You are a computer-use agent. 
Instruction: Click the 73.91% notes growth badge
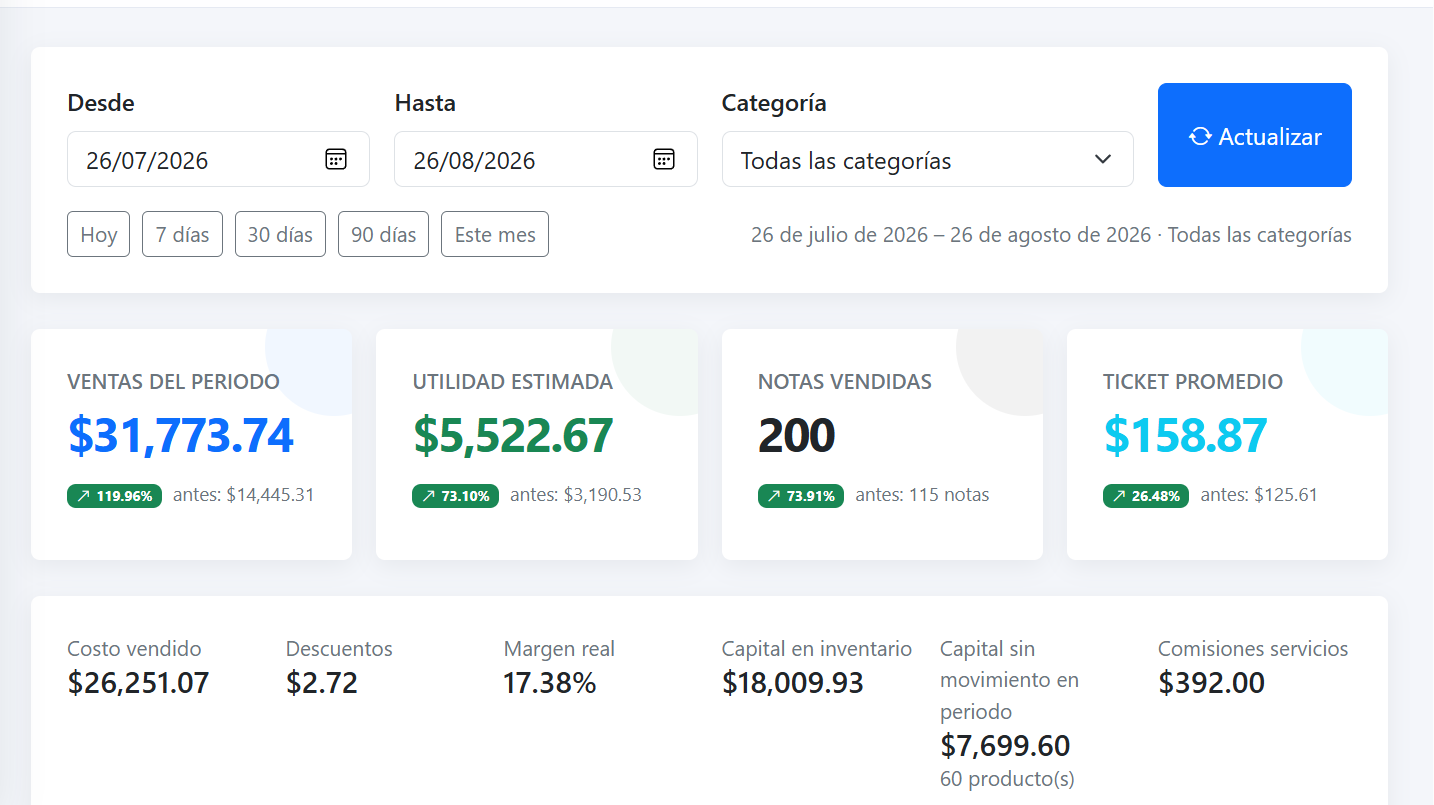click(x=801, y=496)
